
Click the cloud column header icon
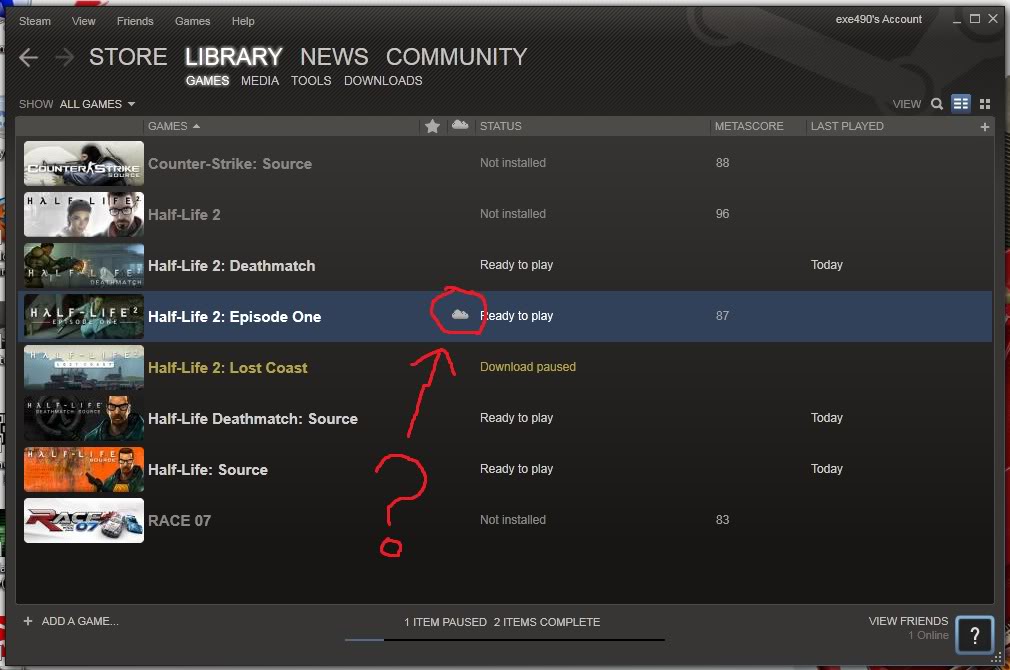459,126
